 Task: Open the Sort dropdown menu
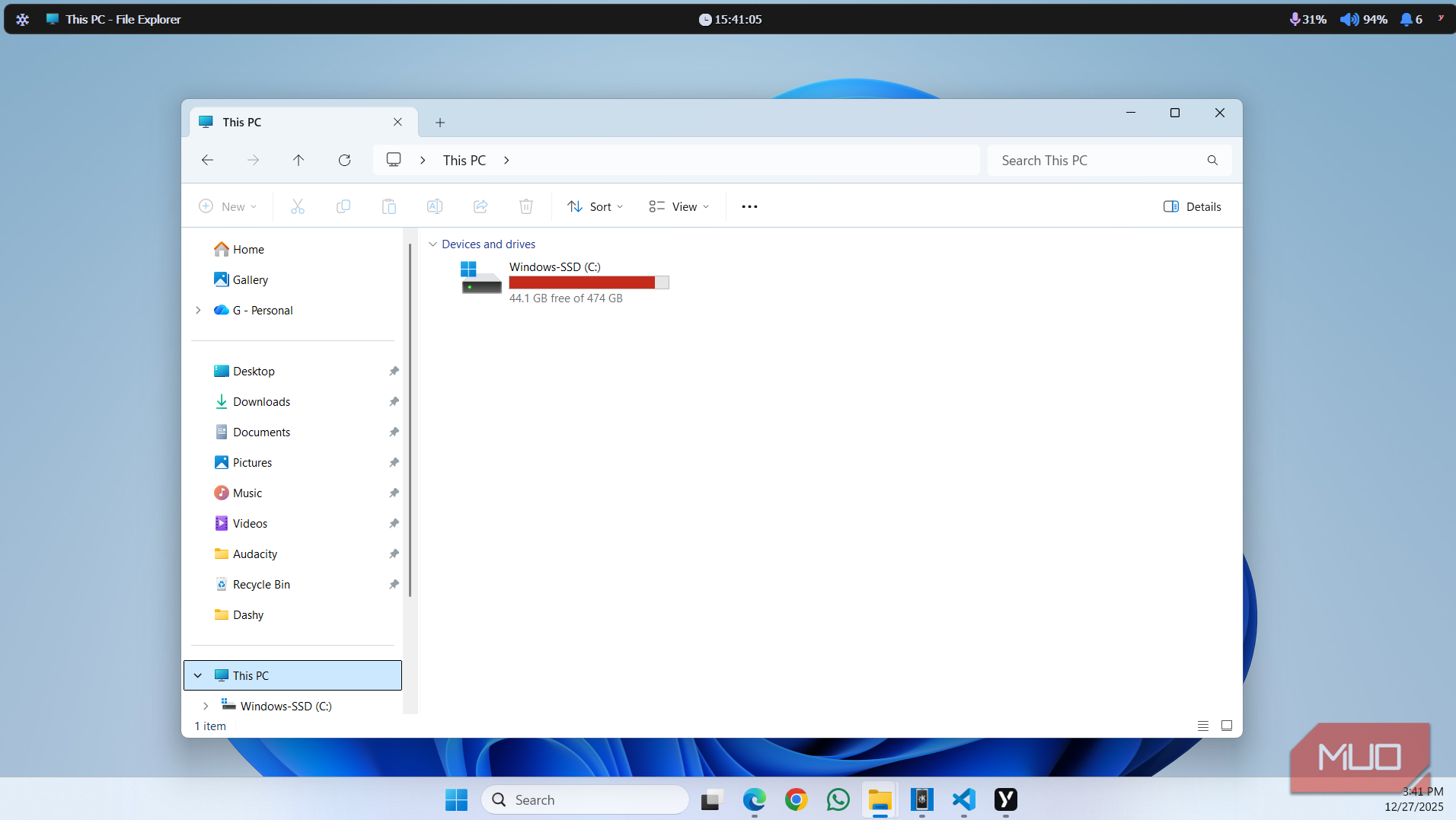[x=595, y=206]
